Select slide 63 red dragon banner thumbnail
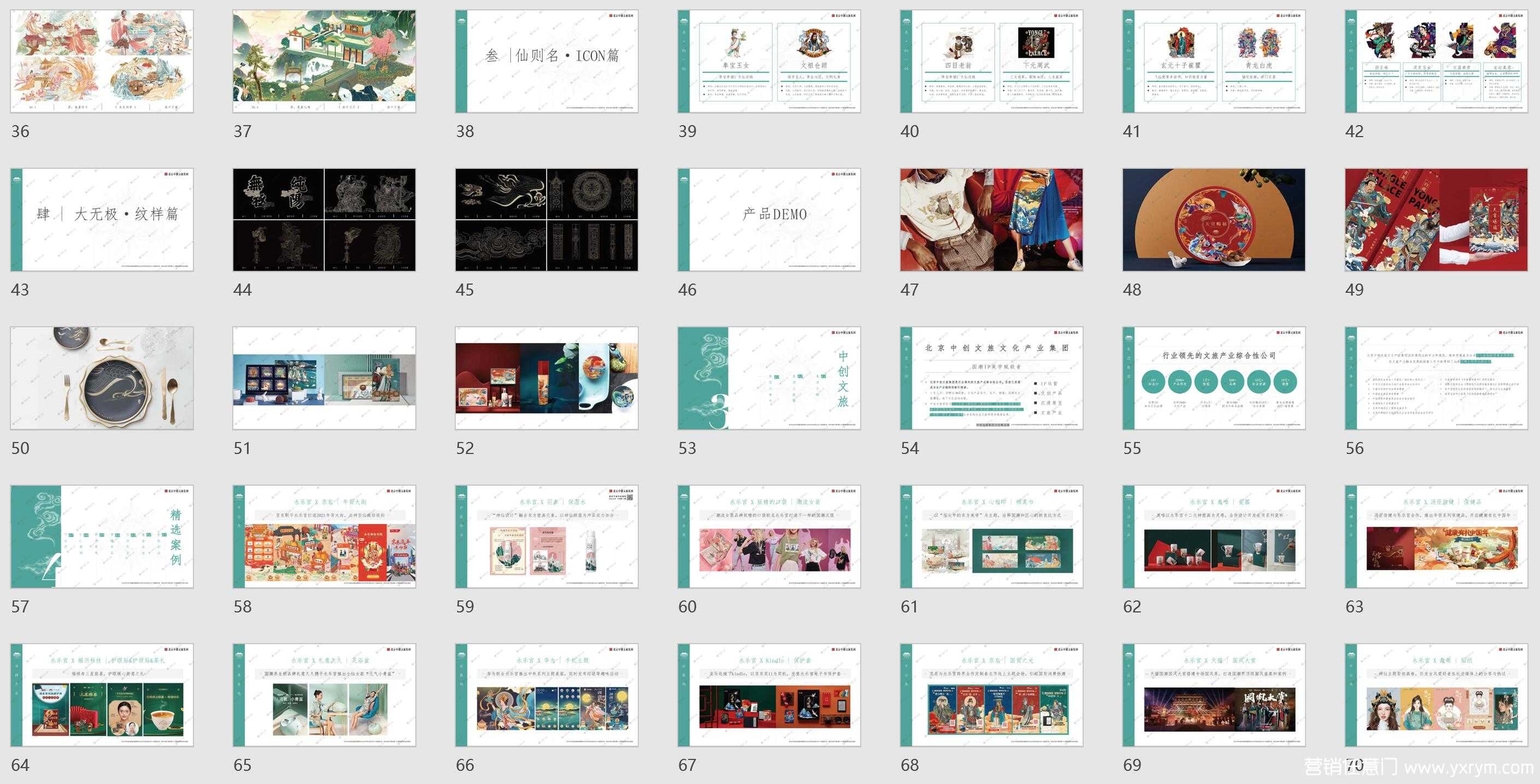Image resolution: width=1540 pixels, height=784 pixels. pyautogui.click(x=1437, y=537)
